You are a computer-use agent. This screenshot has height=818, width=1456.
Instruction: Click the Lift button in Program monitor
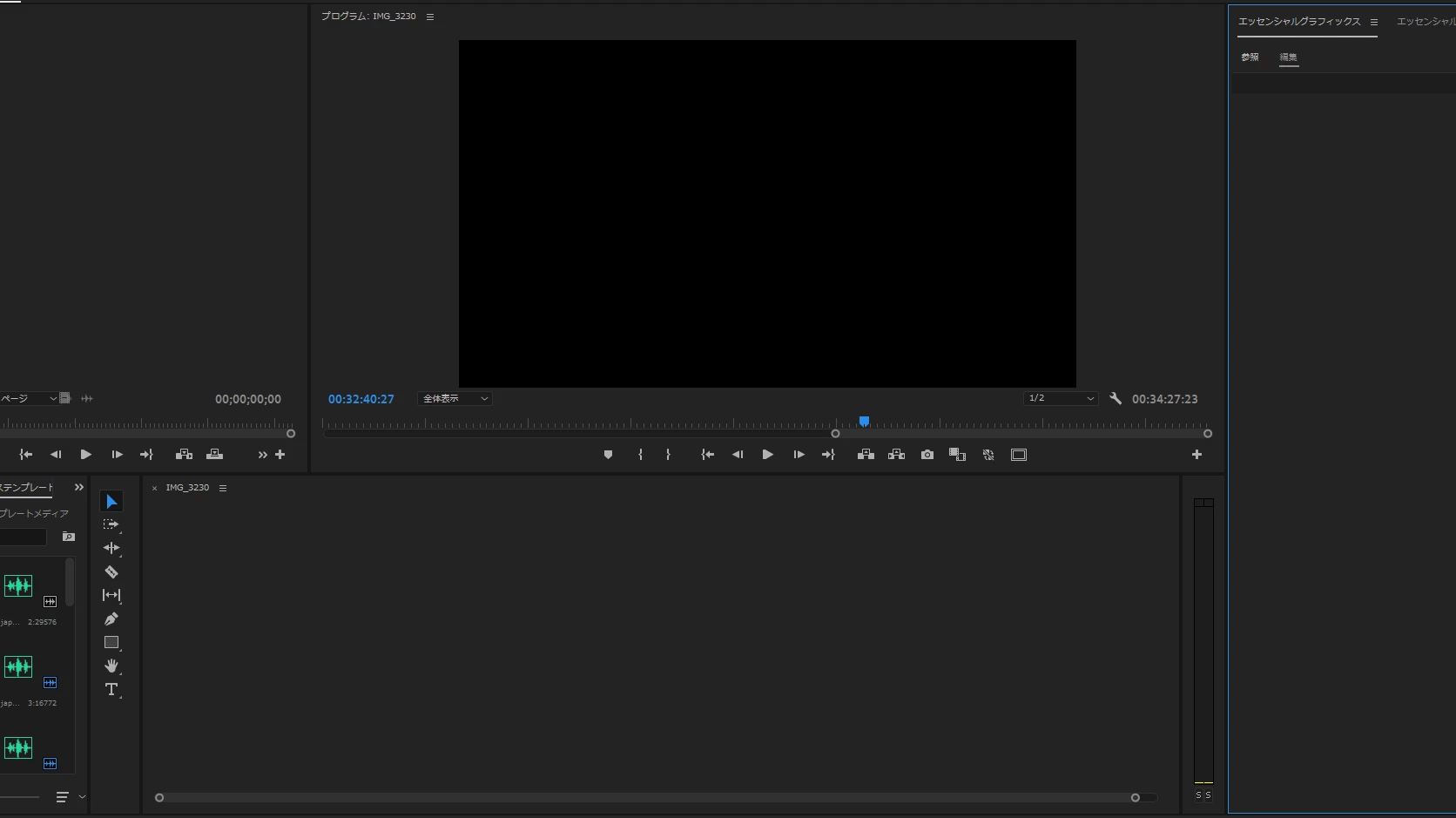866,455
